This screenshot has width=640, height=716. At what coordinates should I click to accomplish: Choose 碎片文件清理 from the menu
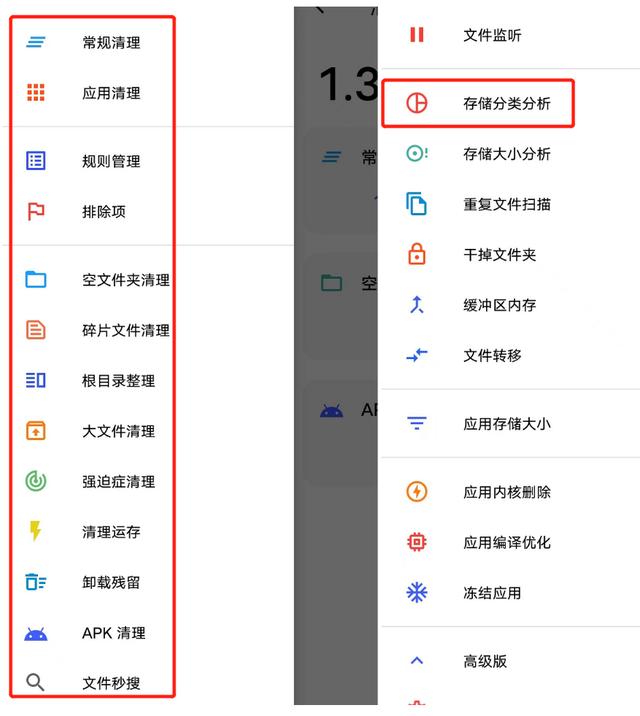[125, 330]
